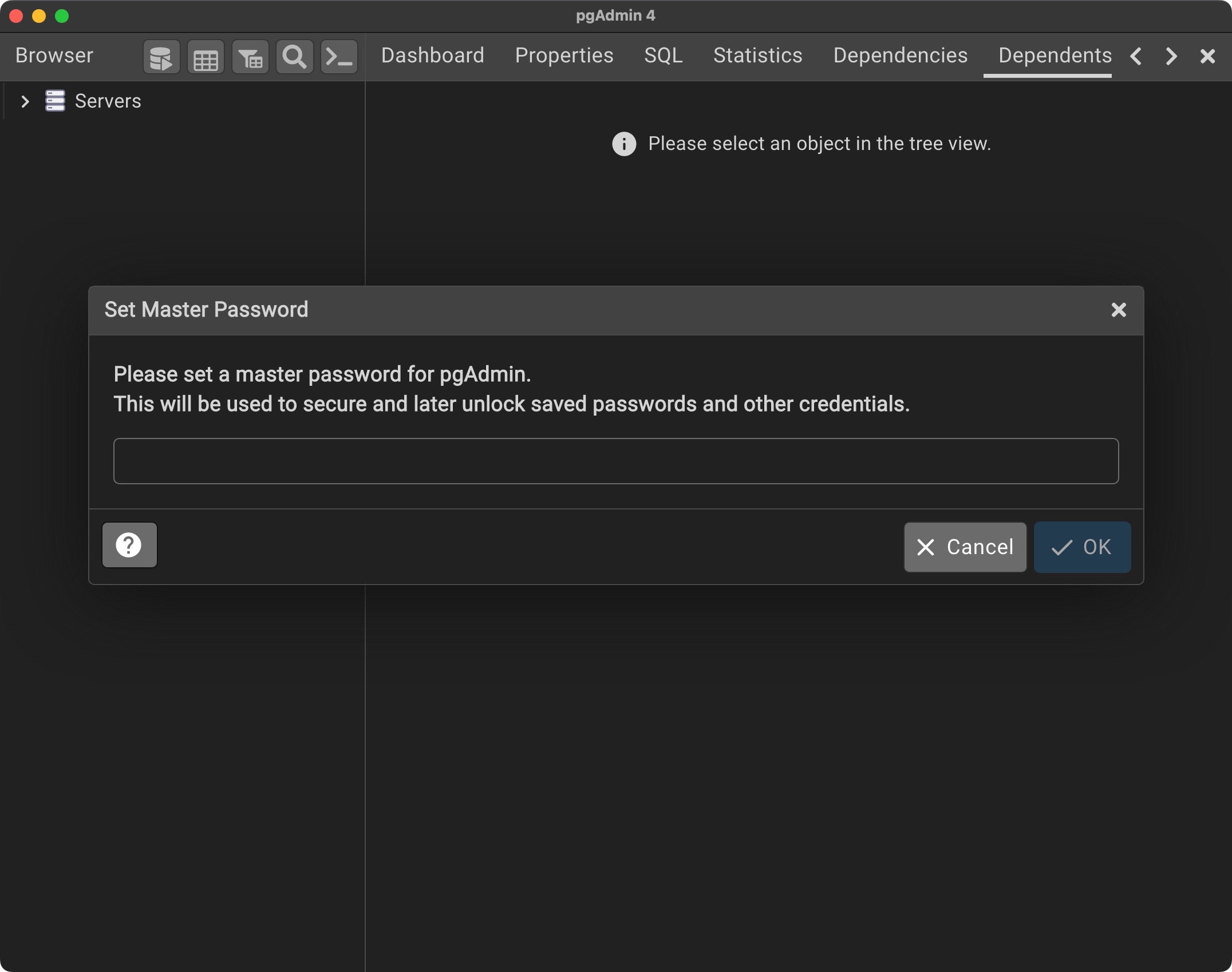1232x972 pixels.
Task: Select the SQL tab
Action: coord(663,56)
